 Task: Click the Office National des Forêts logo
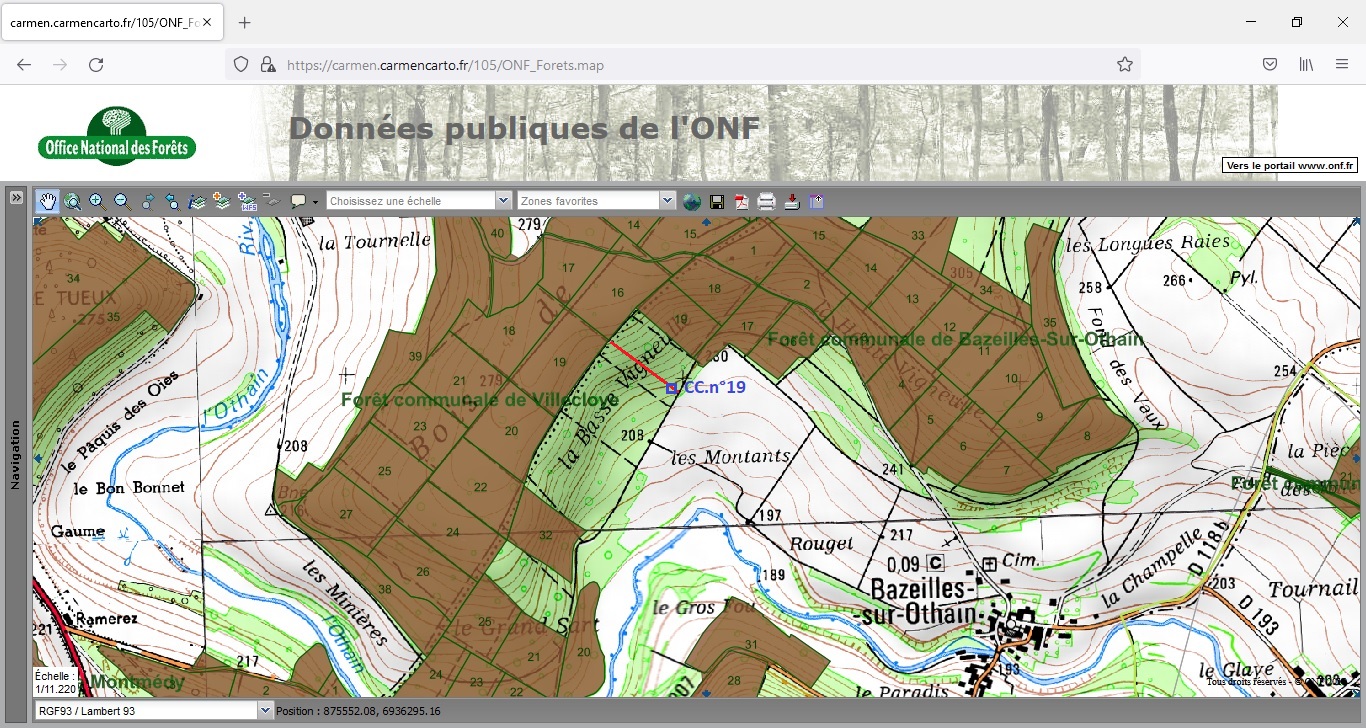tap(117, 136)
